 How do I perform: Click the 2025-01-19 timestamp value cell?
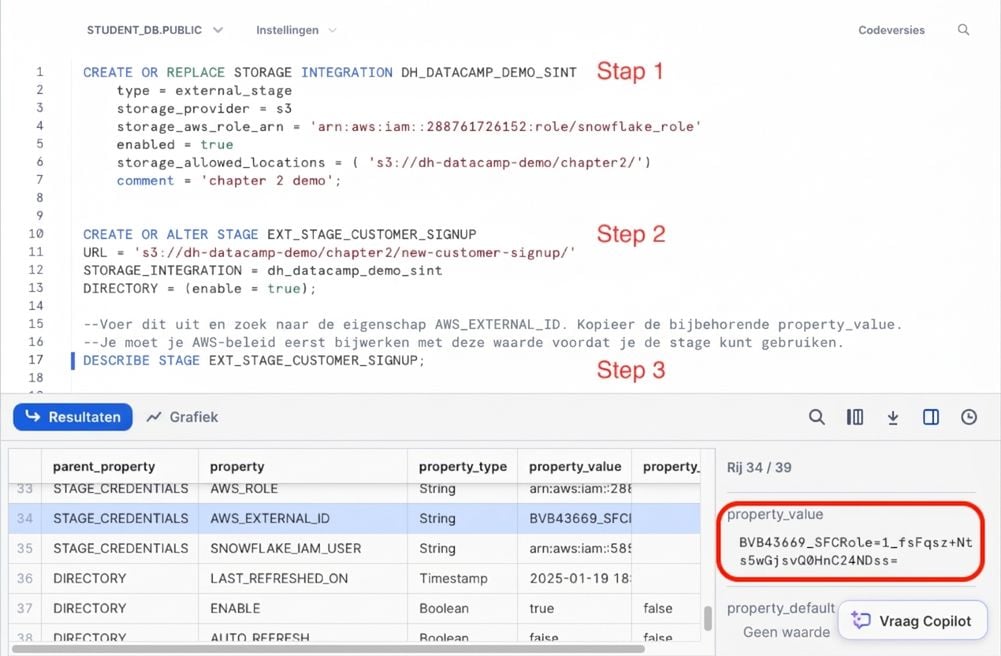(575, 578)
